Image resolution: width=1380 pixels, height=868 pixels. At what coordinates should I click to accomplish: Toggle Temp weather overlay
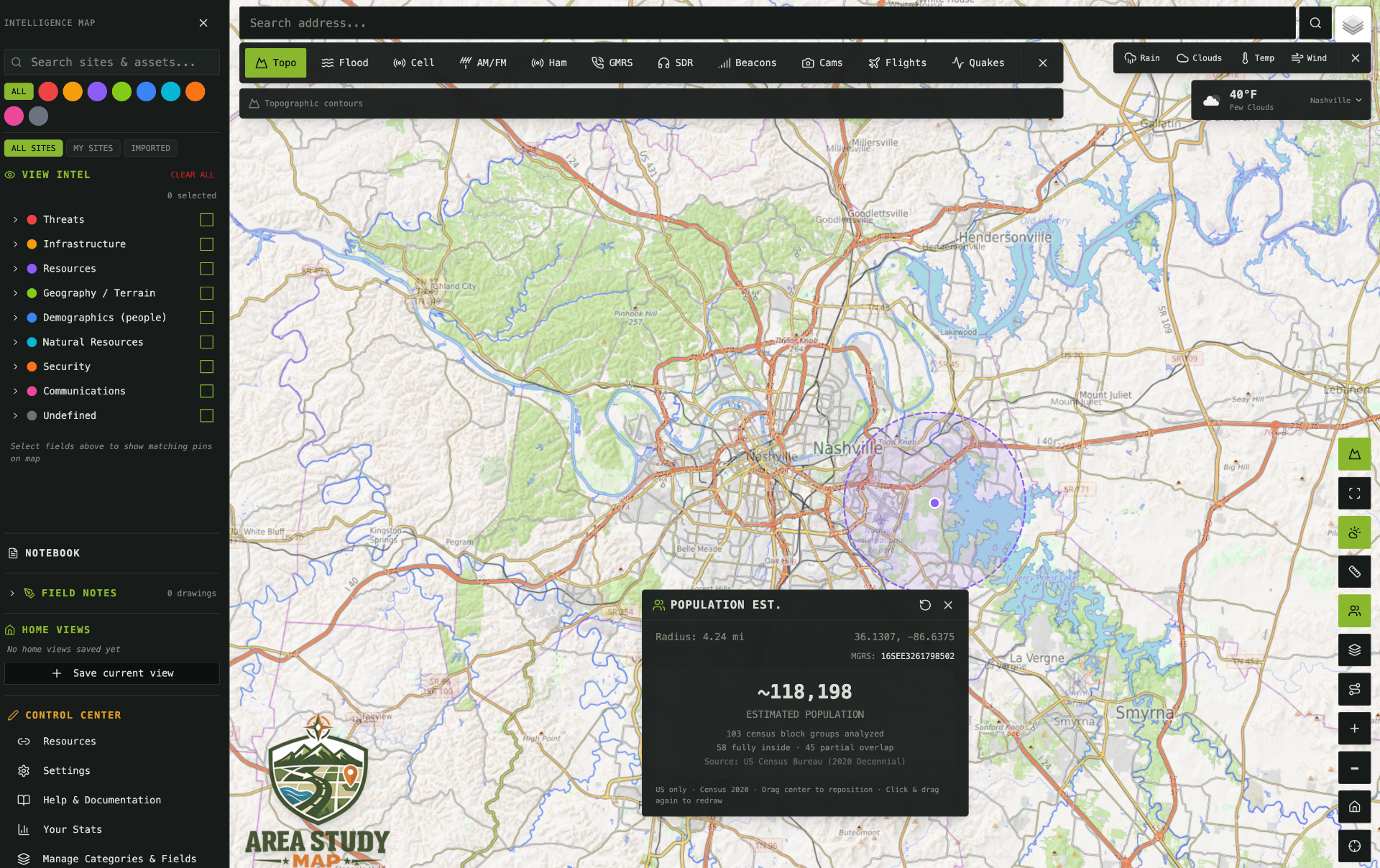click(x=1258, y=58)
